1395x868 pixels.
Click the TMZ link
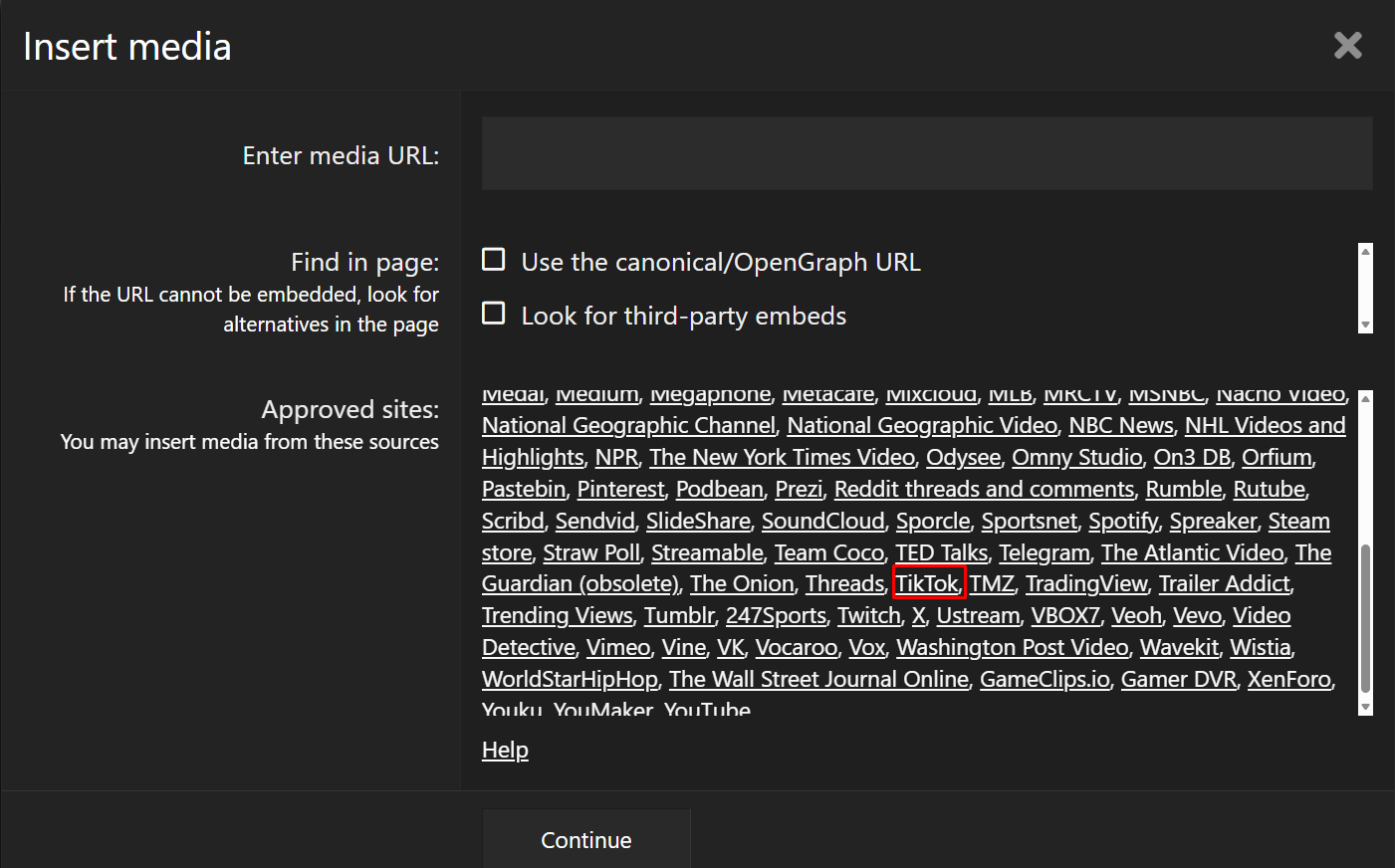coord(992,584)
